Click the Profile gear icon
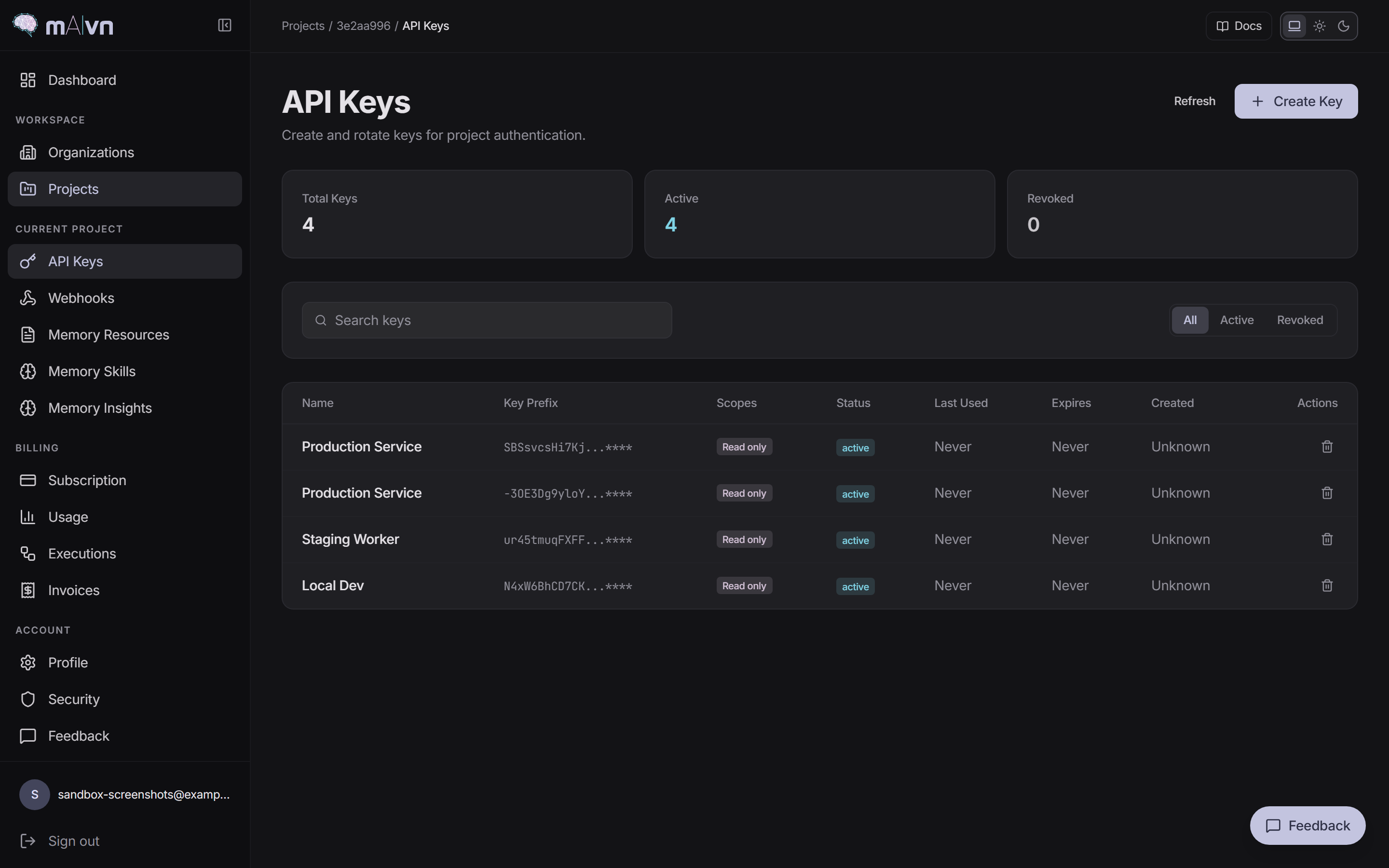Screen dimensions: 1389x868 click(27, 663)
